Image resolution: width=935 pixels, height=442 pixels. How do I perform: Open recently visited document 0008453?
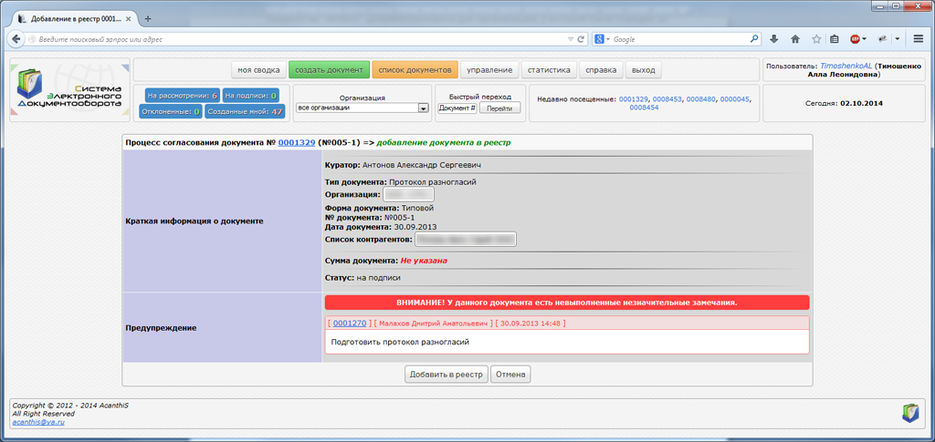(x=667, y=99)
